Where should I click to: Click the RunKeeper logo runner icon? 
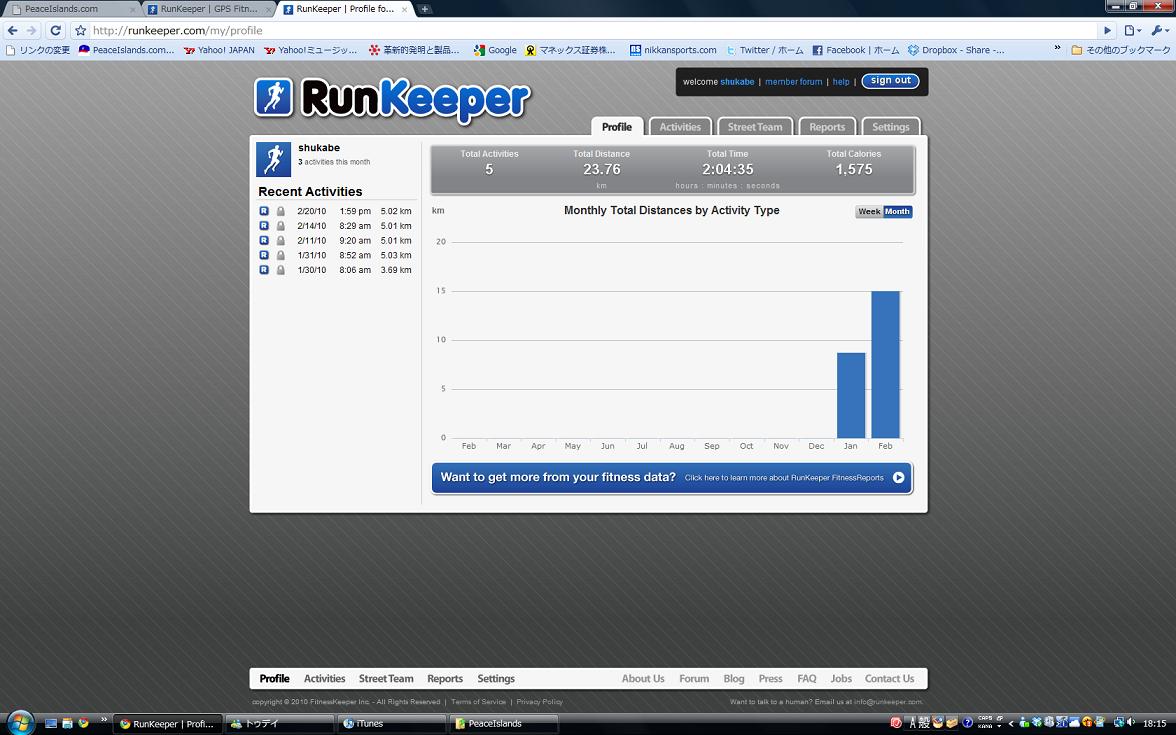click(273, 98)
